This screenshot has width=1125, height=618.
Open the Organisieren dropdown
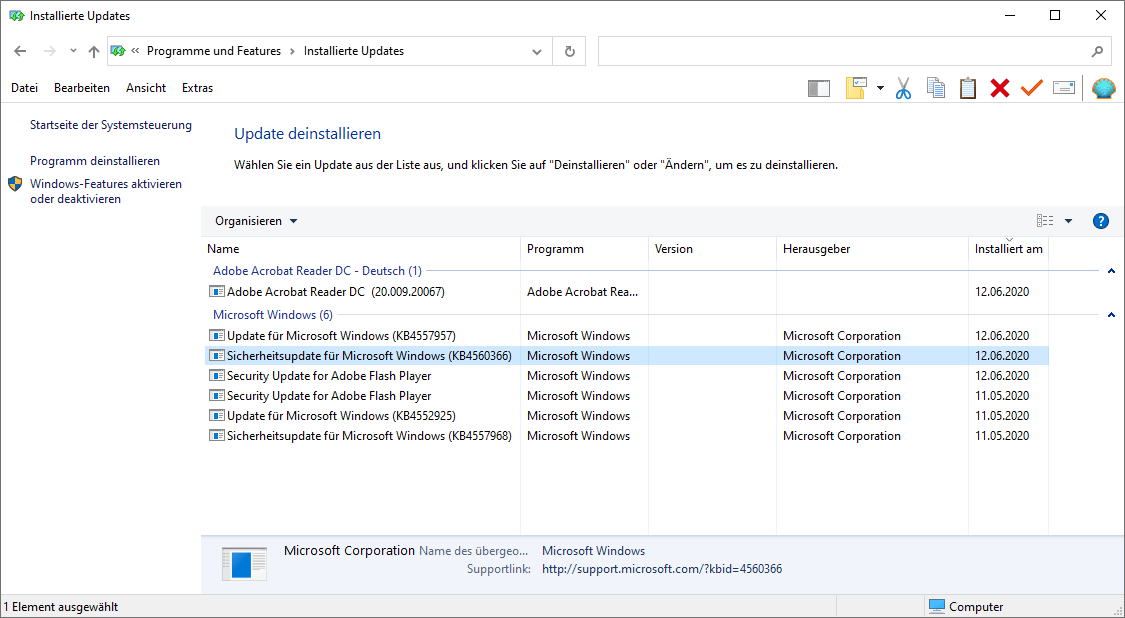(x=256, y=221)
